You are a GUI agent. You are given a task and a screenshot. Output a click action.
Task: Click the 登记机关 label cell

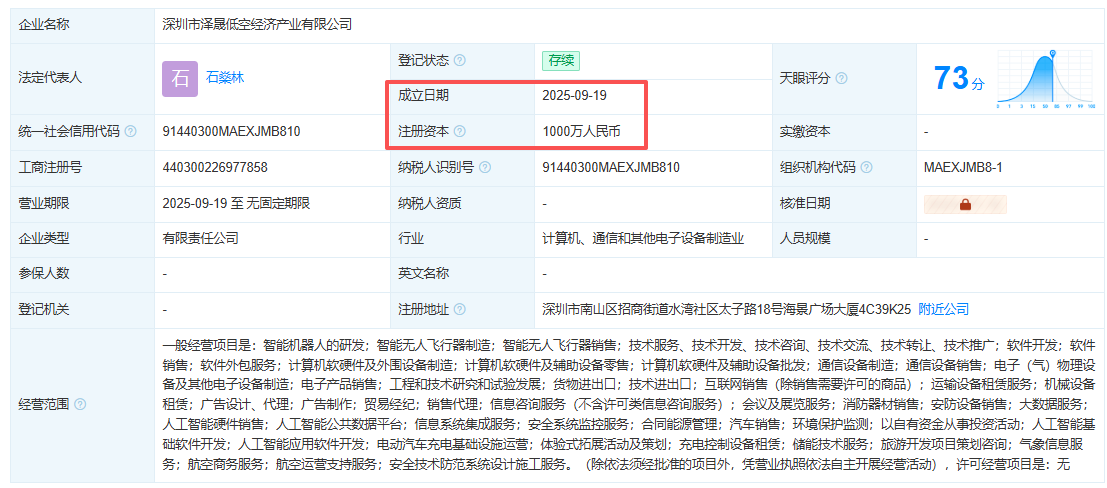[x=83, y=309]
